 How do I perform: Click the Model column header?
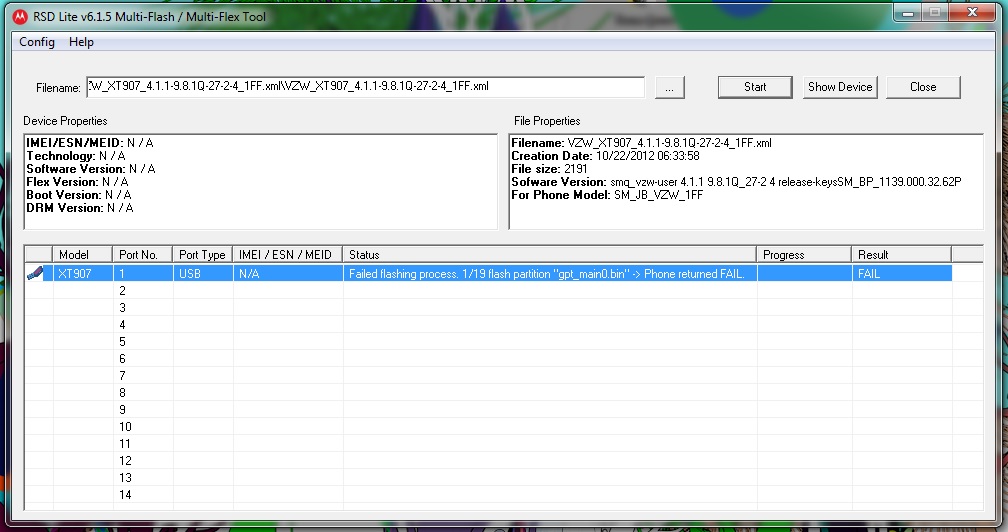pyautogui.click(x=83, y=254)
